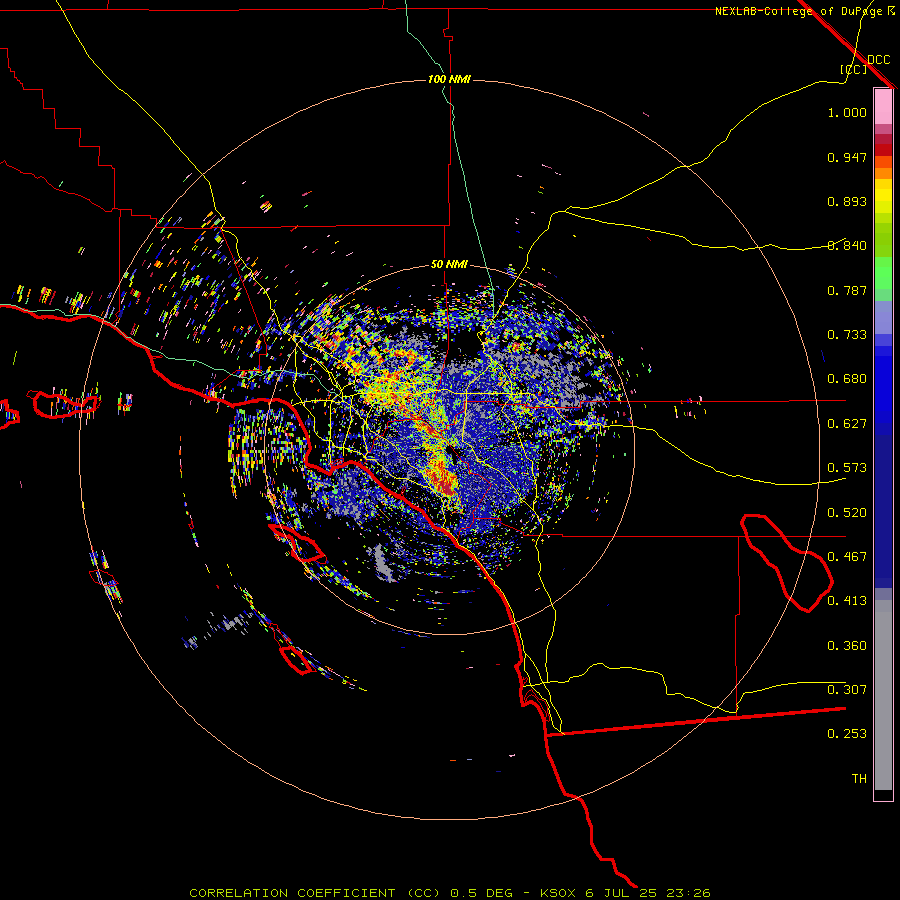Image resolution: width=900 pixels, height=900 pixels.
Task: Click the 0.627 scale value
Action: pos(847,424)
